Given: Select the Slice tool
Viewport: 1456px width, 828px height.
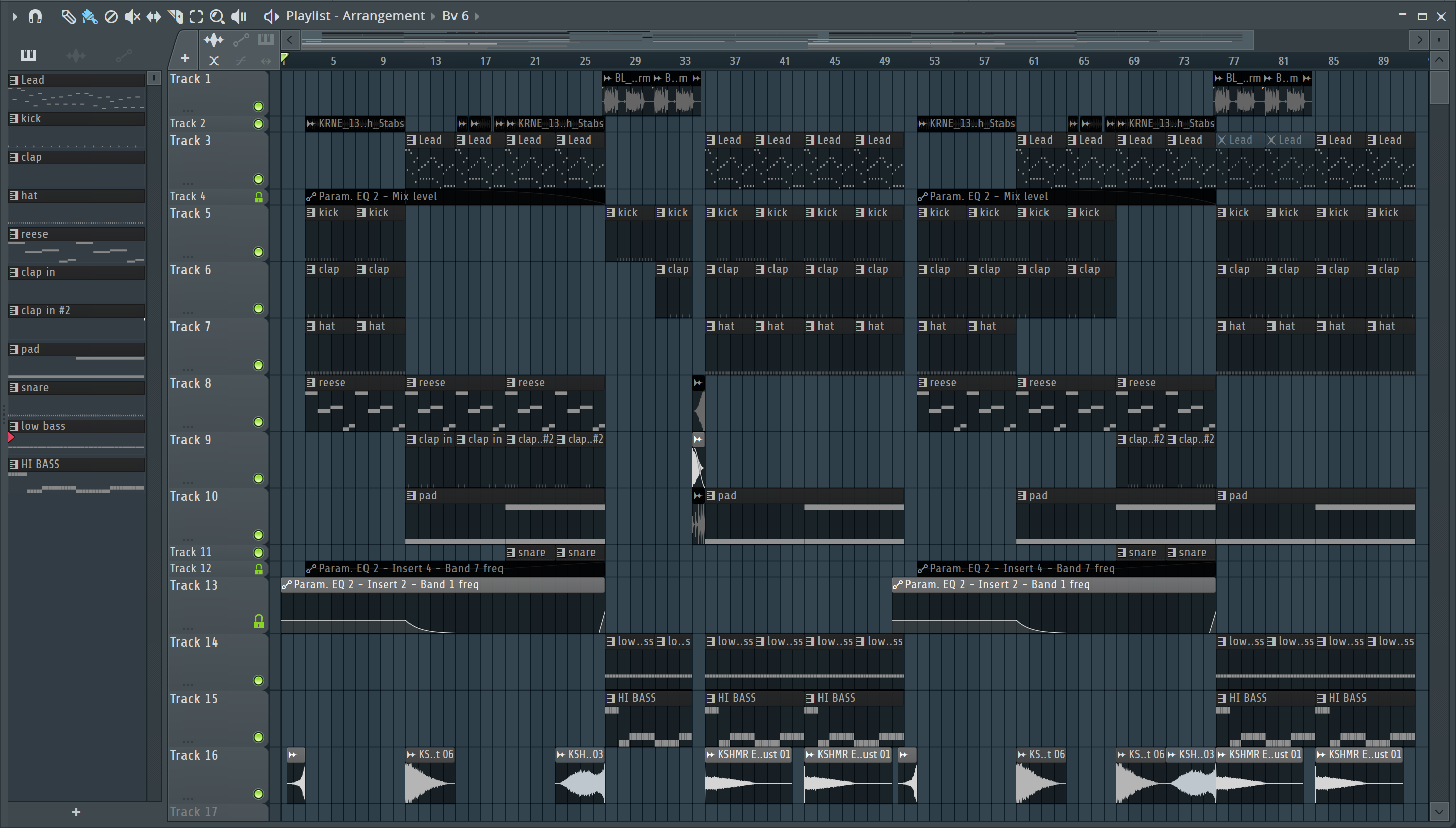Looking at the screenshot, I should coord(175,17).
